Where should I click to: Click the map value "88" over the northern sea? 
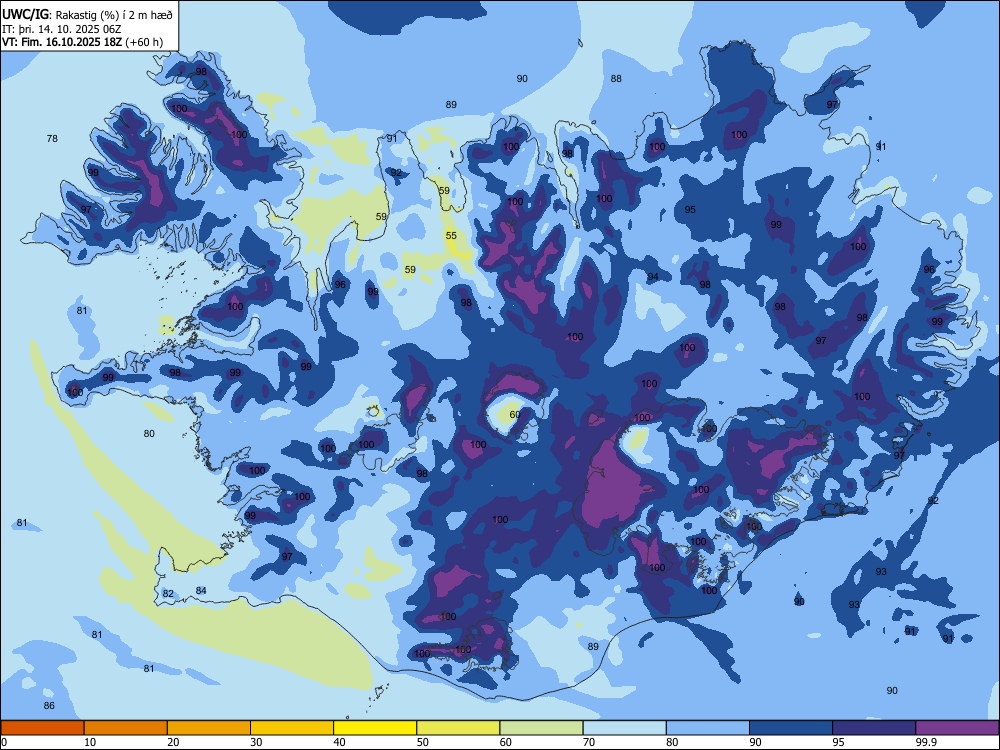click(x=616, y=78)
